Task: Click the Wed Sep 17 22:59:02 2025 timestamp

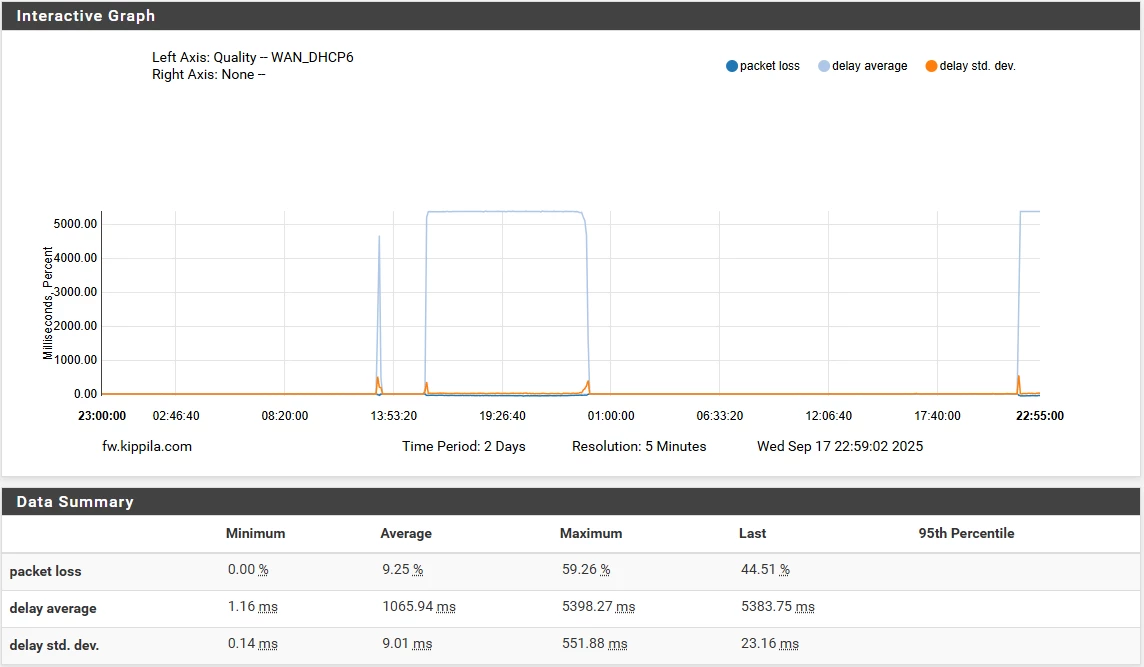Action: [x=840, y=447]
